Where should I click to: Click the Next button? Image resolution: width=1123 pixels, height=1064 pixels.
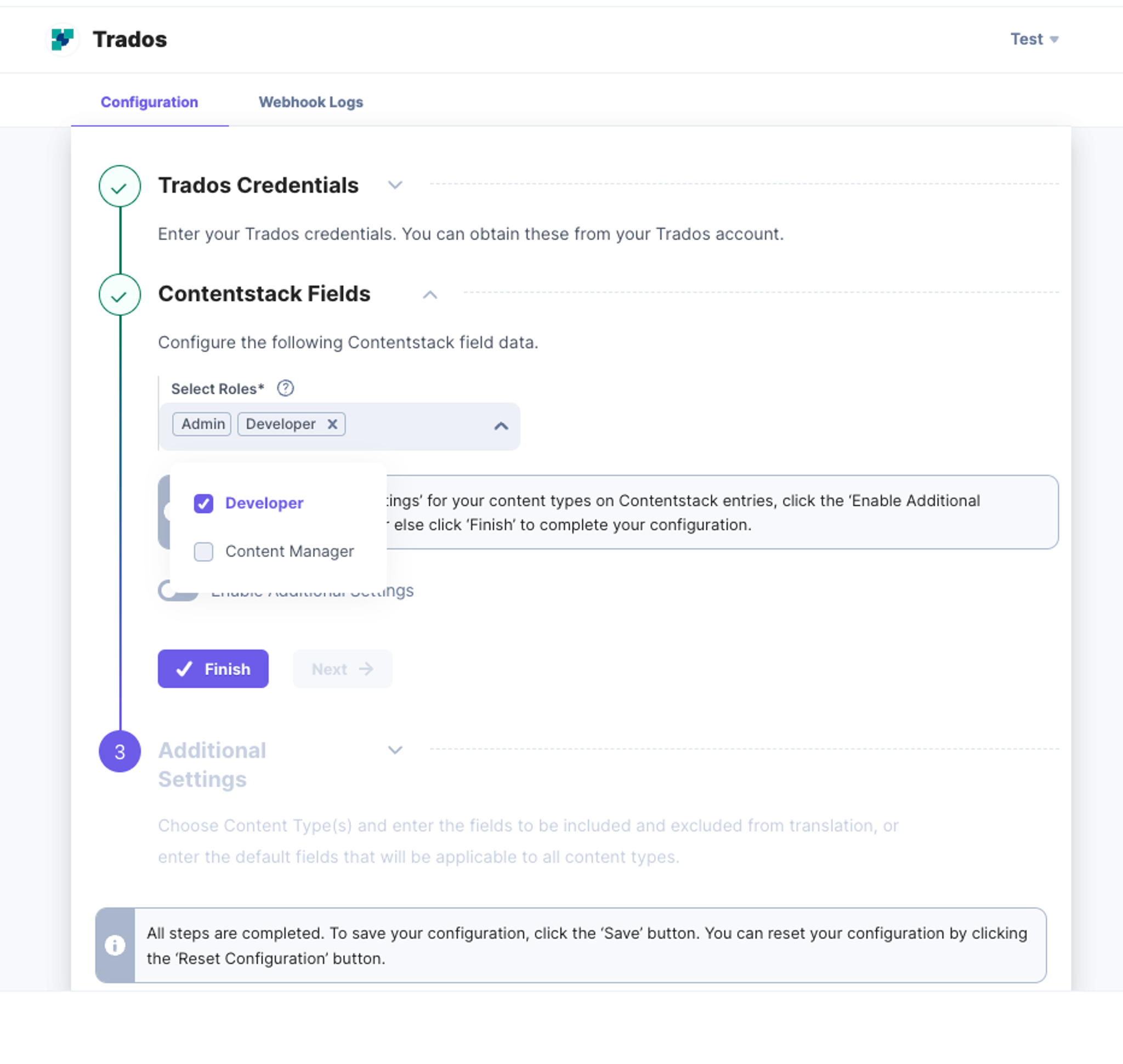[343, 669]
